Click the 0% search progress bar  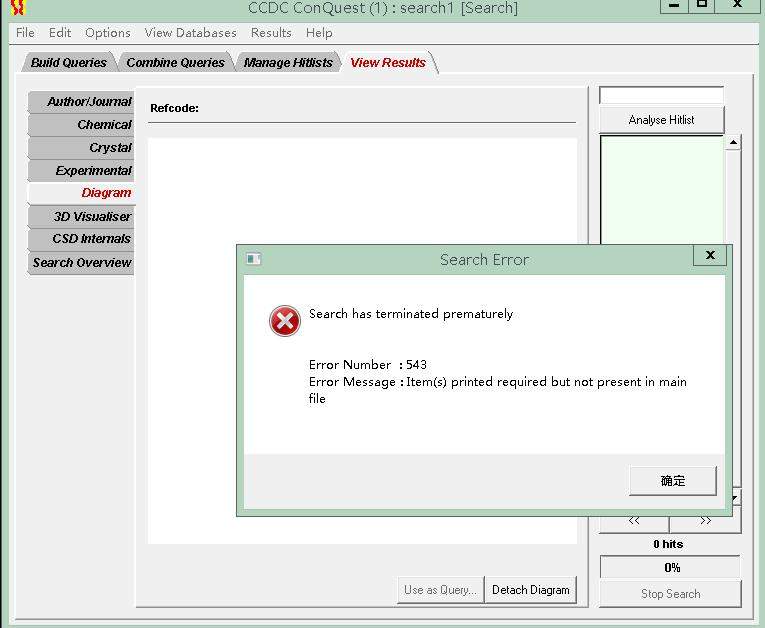pos(670,567)
